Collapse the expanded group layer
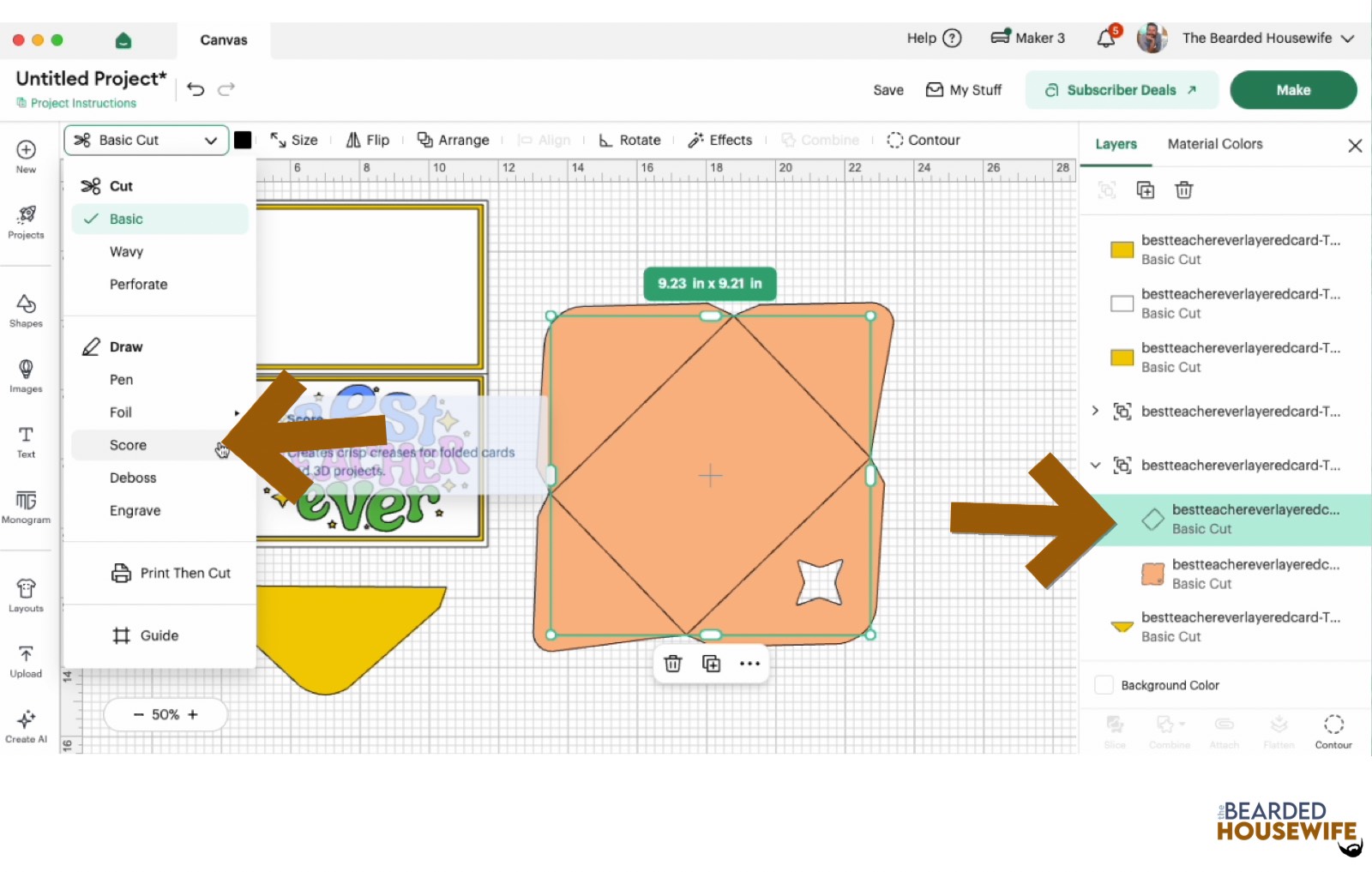 [x=1095, y=466]
